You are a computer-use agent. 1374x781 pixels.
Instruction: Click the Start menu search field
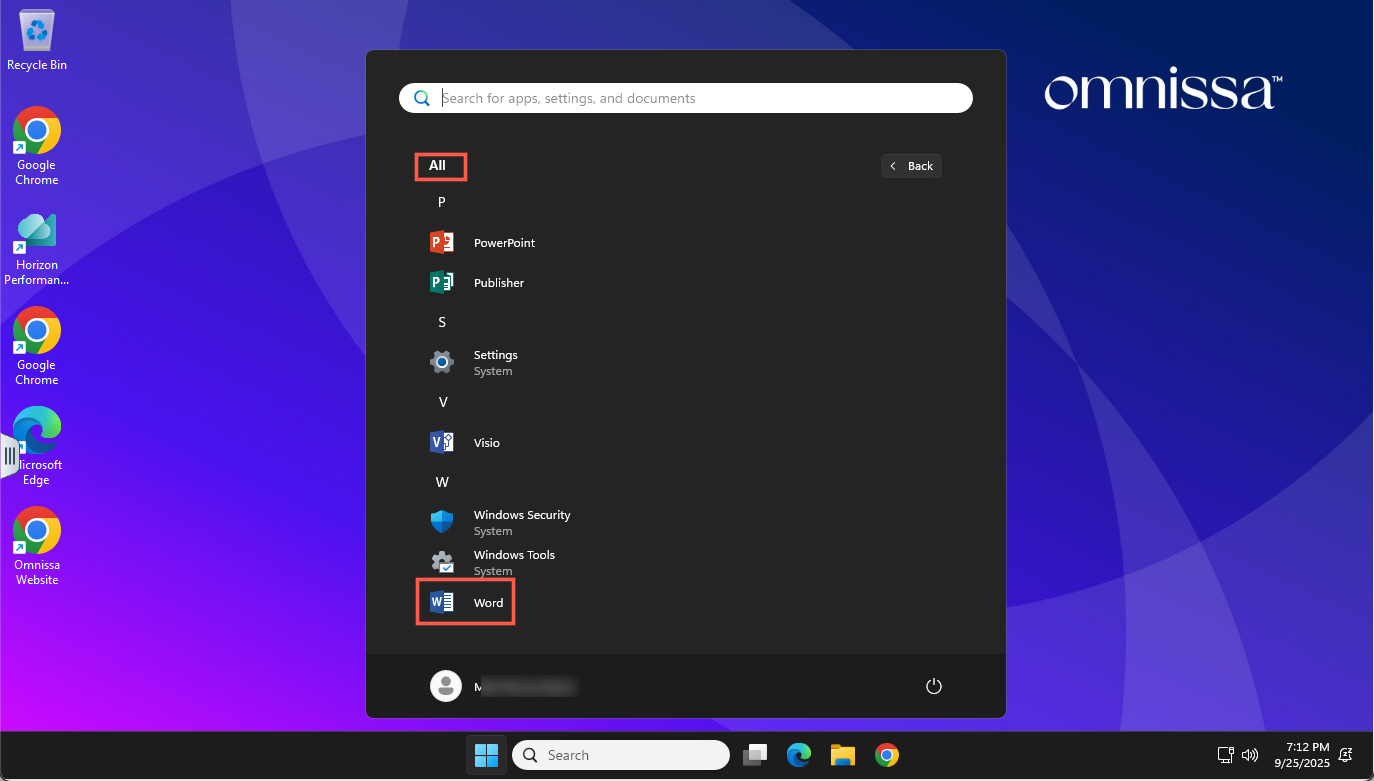(x=700, y=98)
